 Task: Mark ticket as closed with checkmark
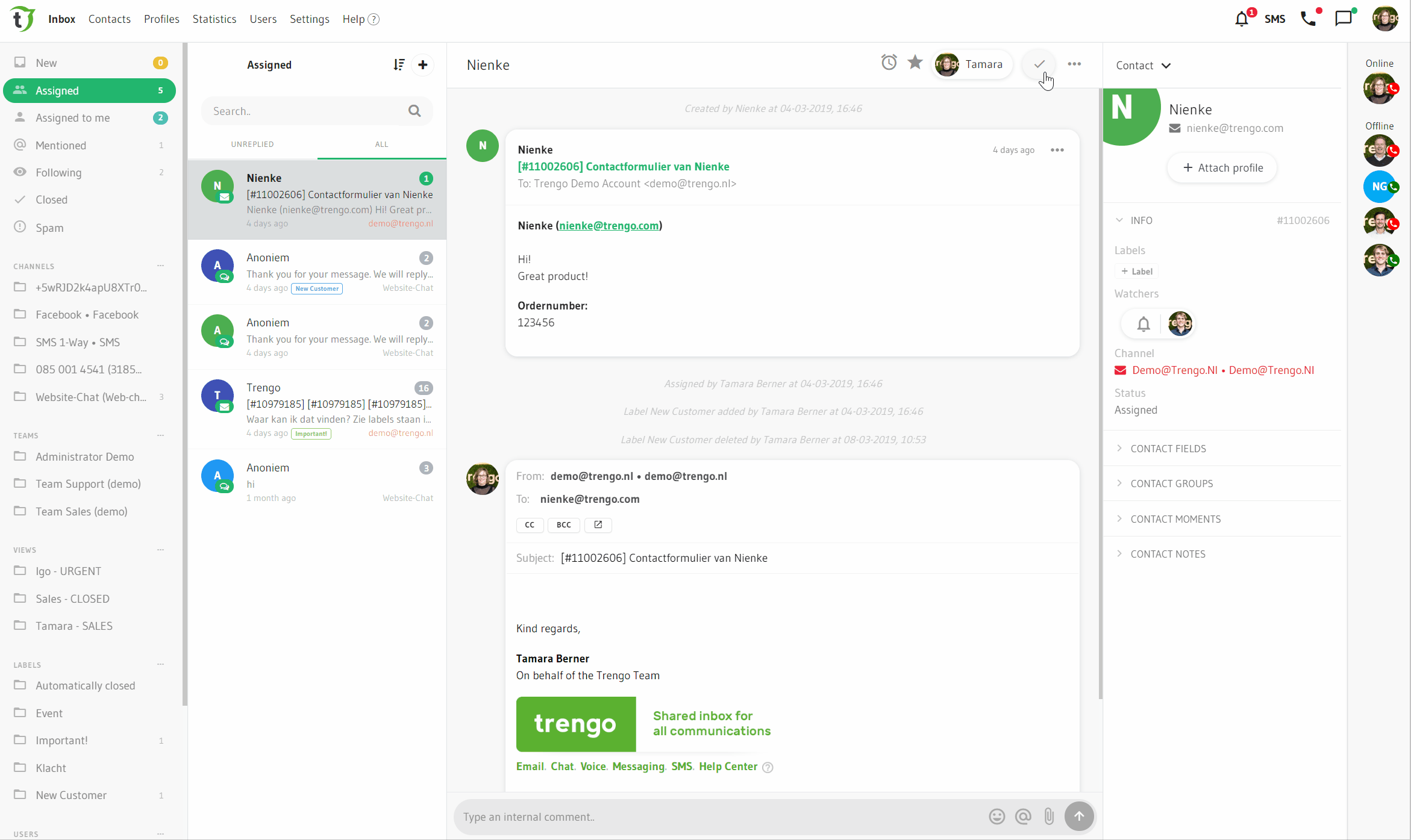coord(1039,64)
